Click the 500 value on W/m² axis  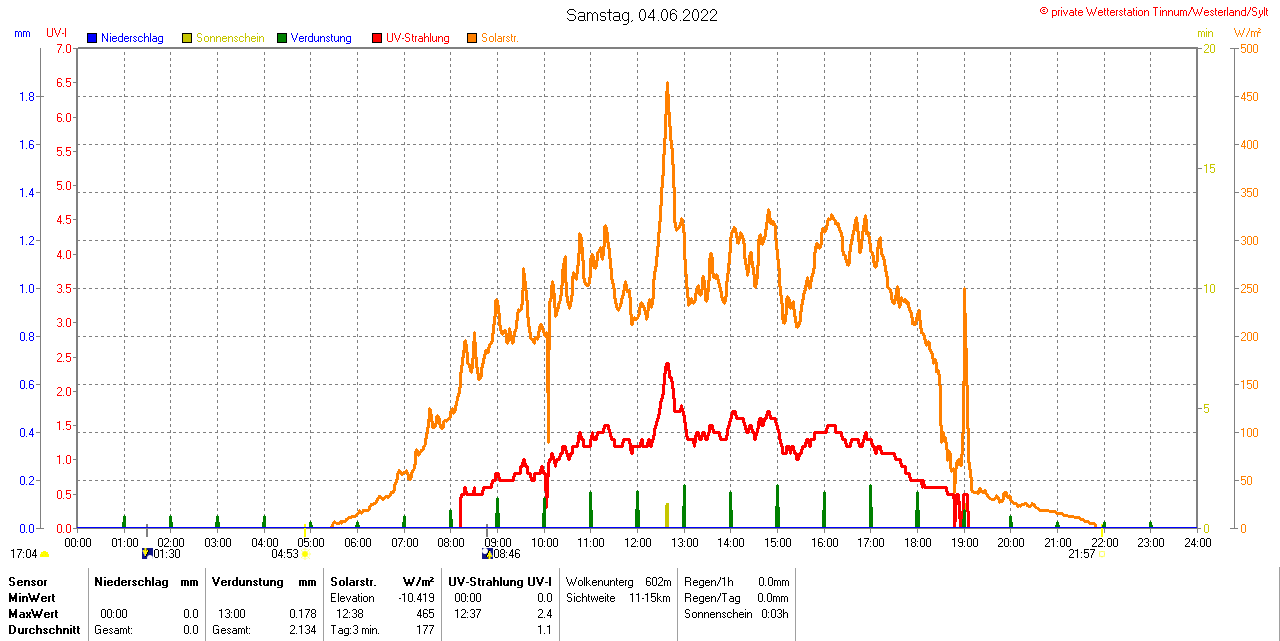1249,48
